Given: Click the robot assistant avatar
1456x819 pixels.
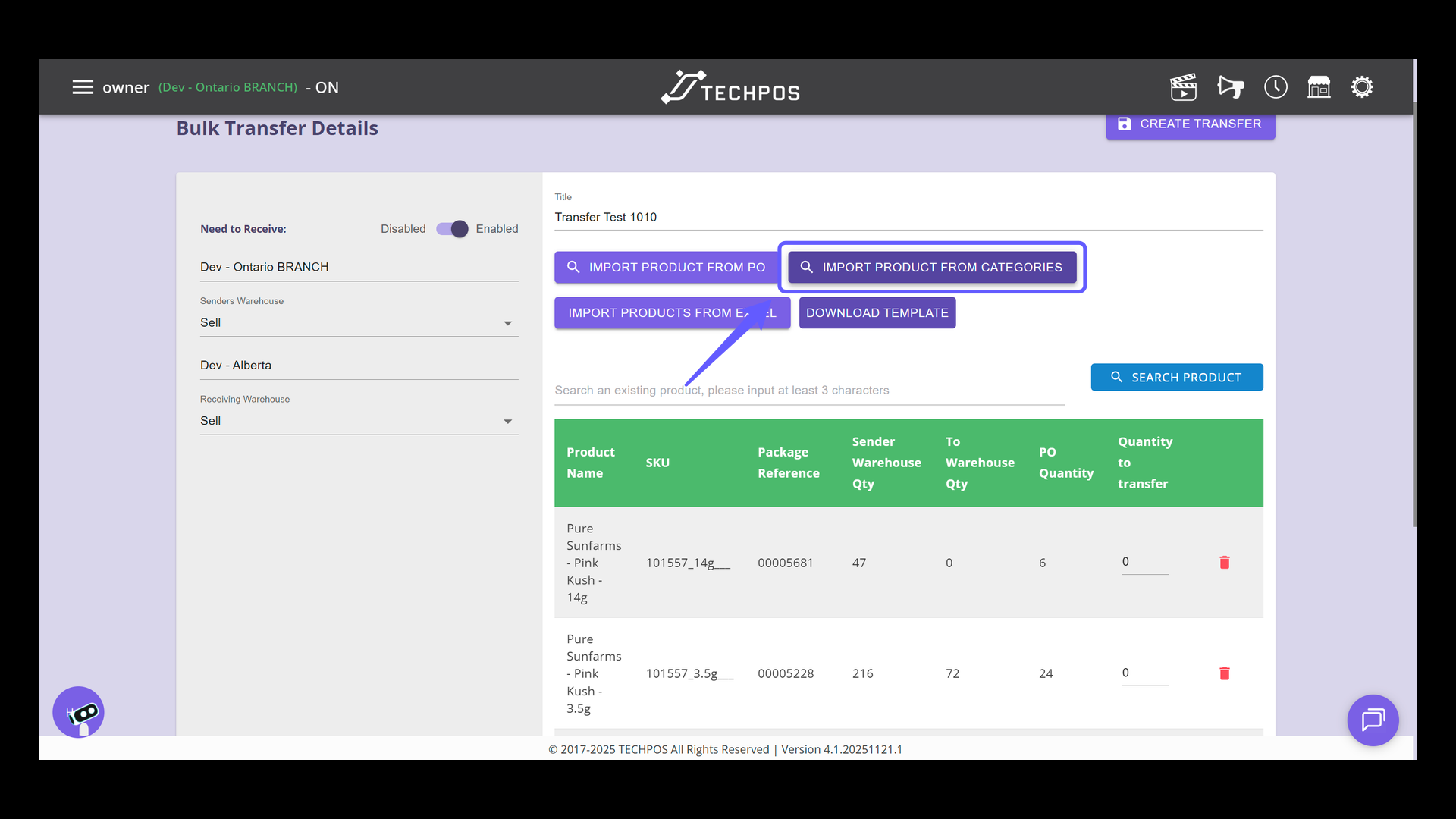Looking at the screenshot, I should click(78, 712).
